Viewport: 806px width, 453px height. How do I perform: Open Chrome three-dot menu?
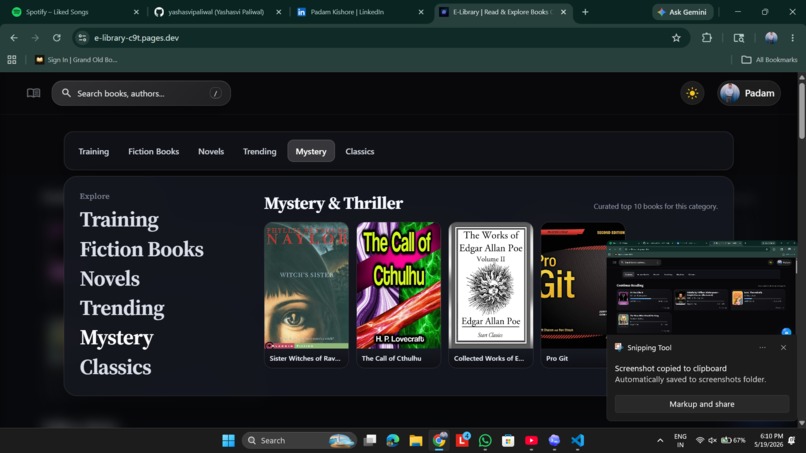793,38
